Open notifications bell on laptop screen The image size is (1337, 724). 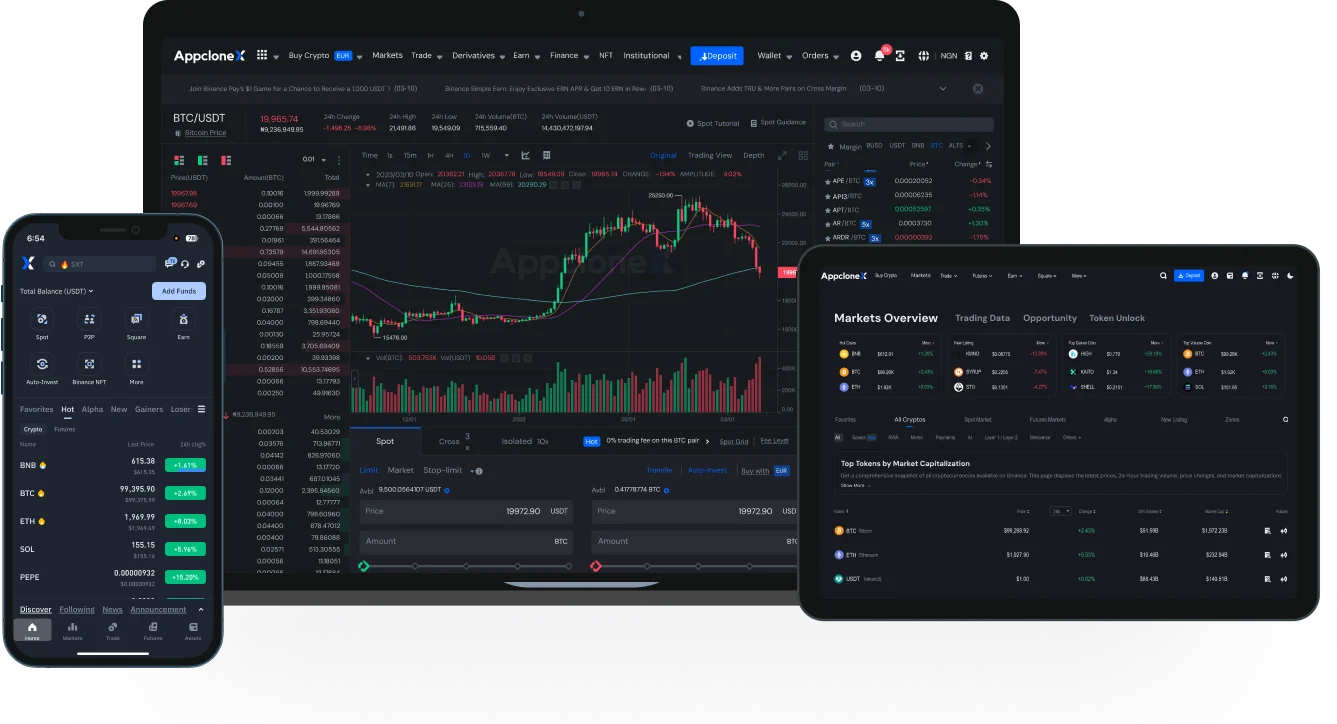click(880, 56)
